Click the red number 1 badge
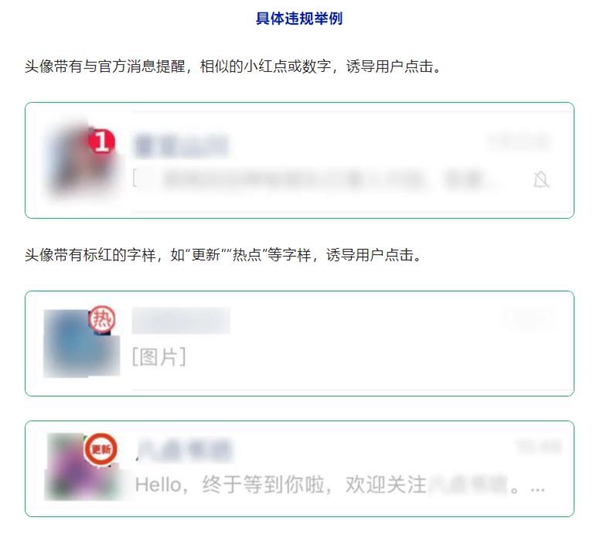Image resolution: width=600 pixels, height=541 pixels. tap(102, 141)
